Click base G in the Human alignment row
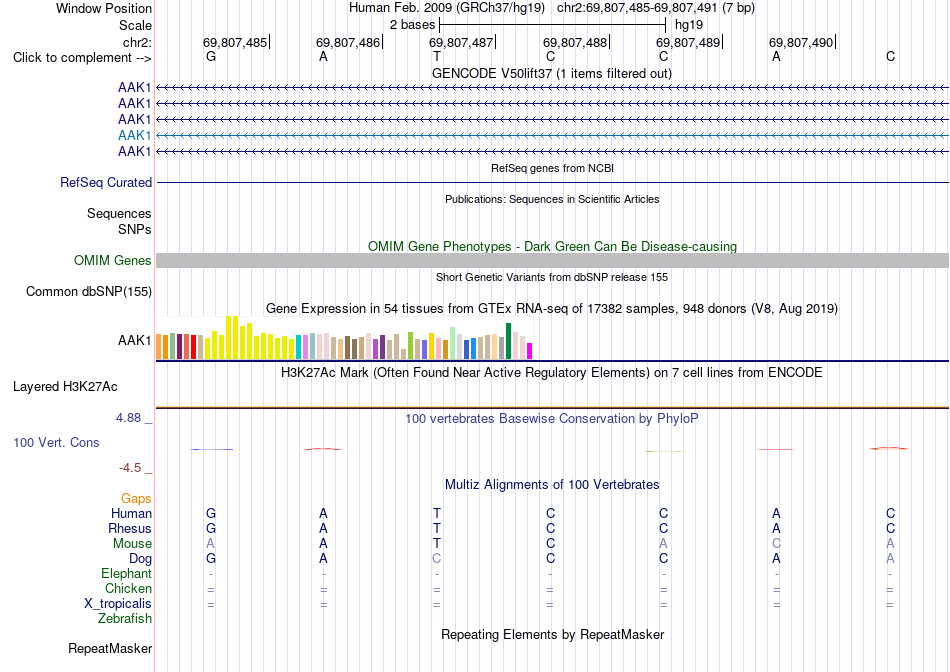Screen dimensions: 950x672 [x=211, y=513]
